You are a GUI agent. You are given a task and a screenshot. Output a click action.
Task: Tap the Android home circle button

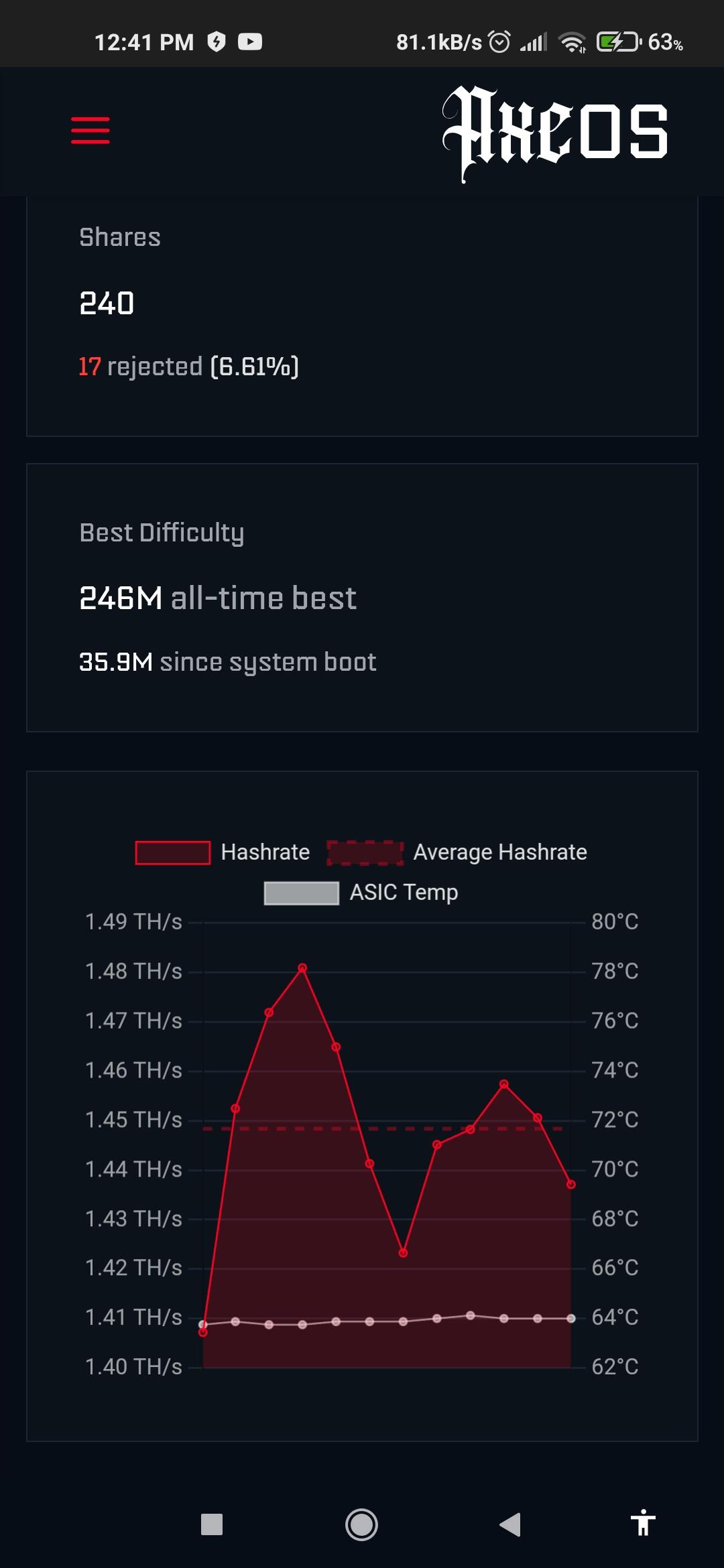pyautogui.click(x=361, y=1524)
